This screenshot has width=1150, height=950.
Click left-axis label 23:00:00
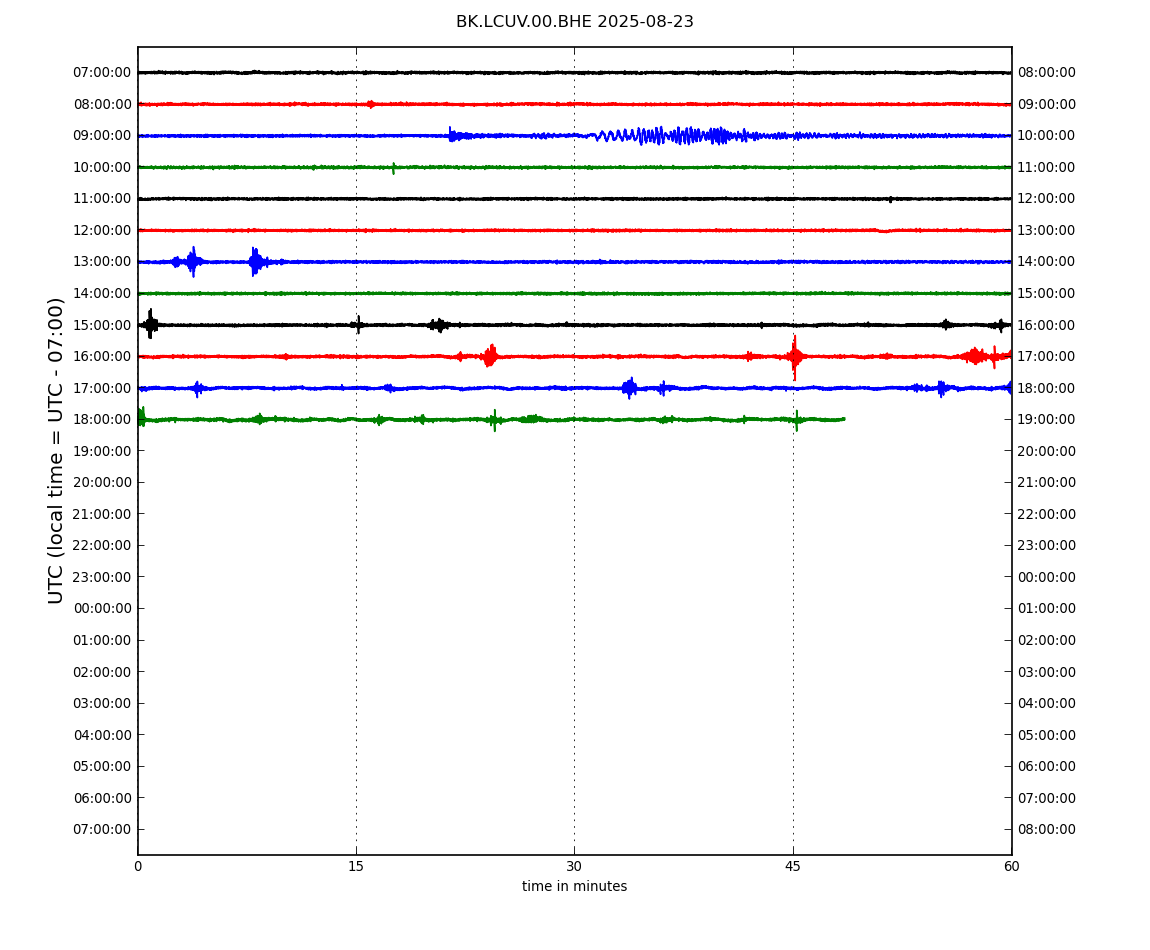[102, 577]
